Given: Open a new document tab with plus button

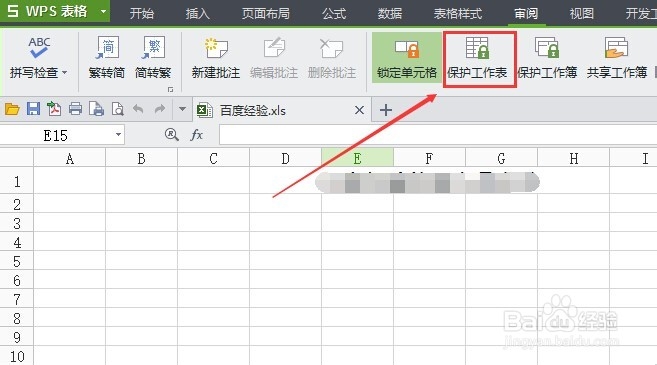Looking at the screenshot, I should click(x=386, y=110).
